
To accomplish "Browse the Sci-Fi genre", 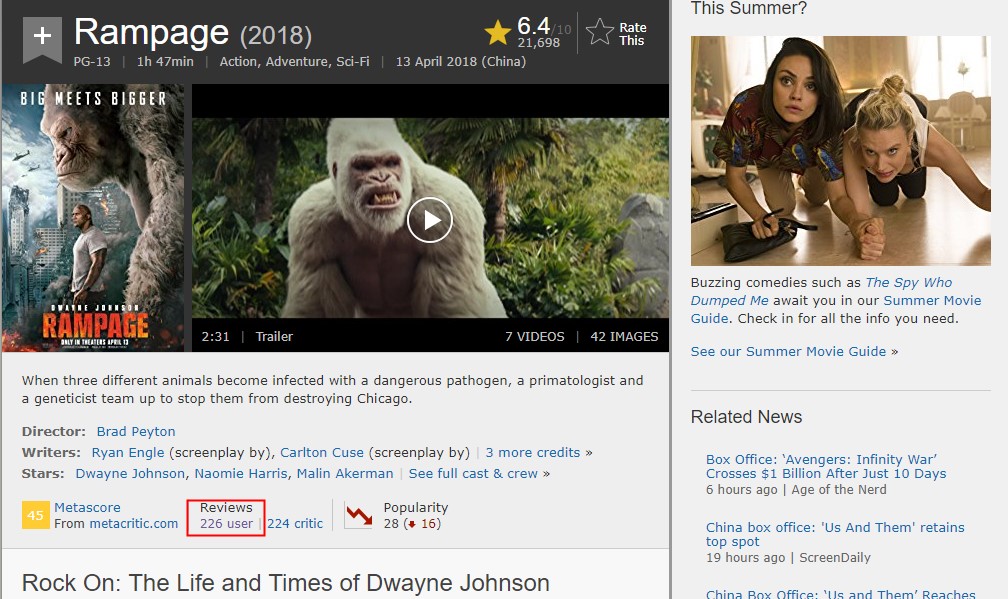I will coord(353,62).
